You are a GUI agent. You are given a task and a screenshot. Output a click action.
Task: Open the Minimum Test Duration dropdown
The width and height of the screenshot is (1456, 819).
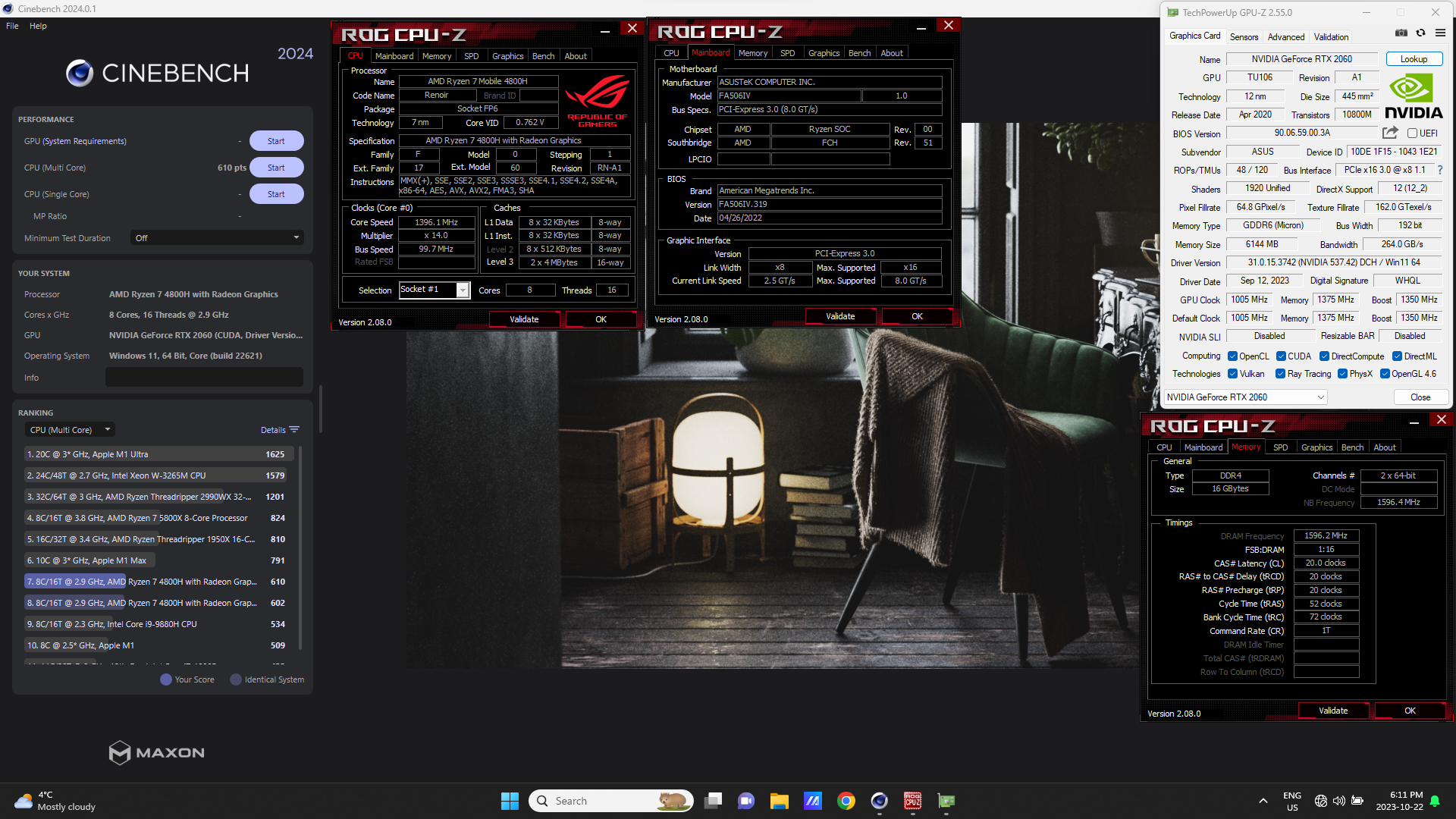217,238
